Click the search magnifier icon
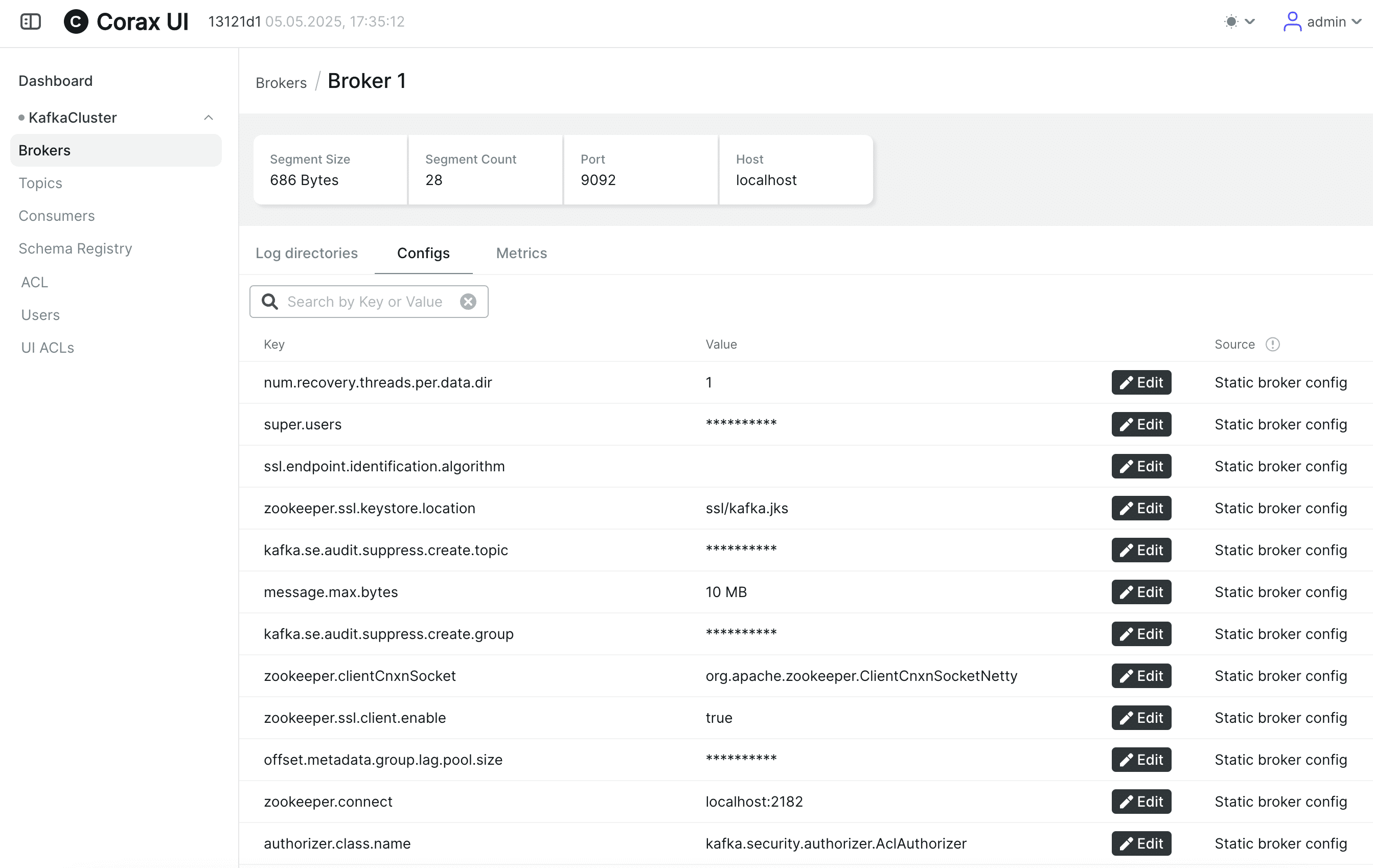Image resolution: width=1373 pixels, height=868 pixels. [x=270, y=302]
